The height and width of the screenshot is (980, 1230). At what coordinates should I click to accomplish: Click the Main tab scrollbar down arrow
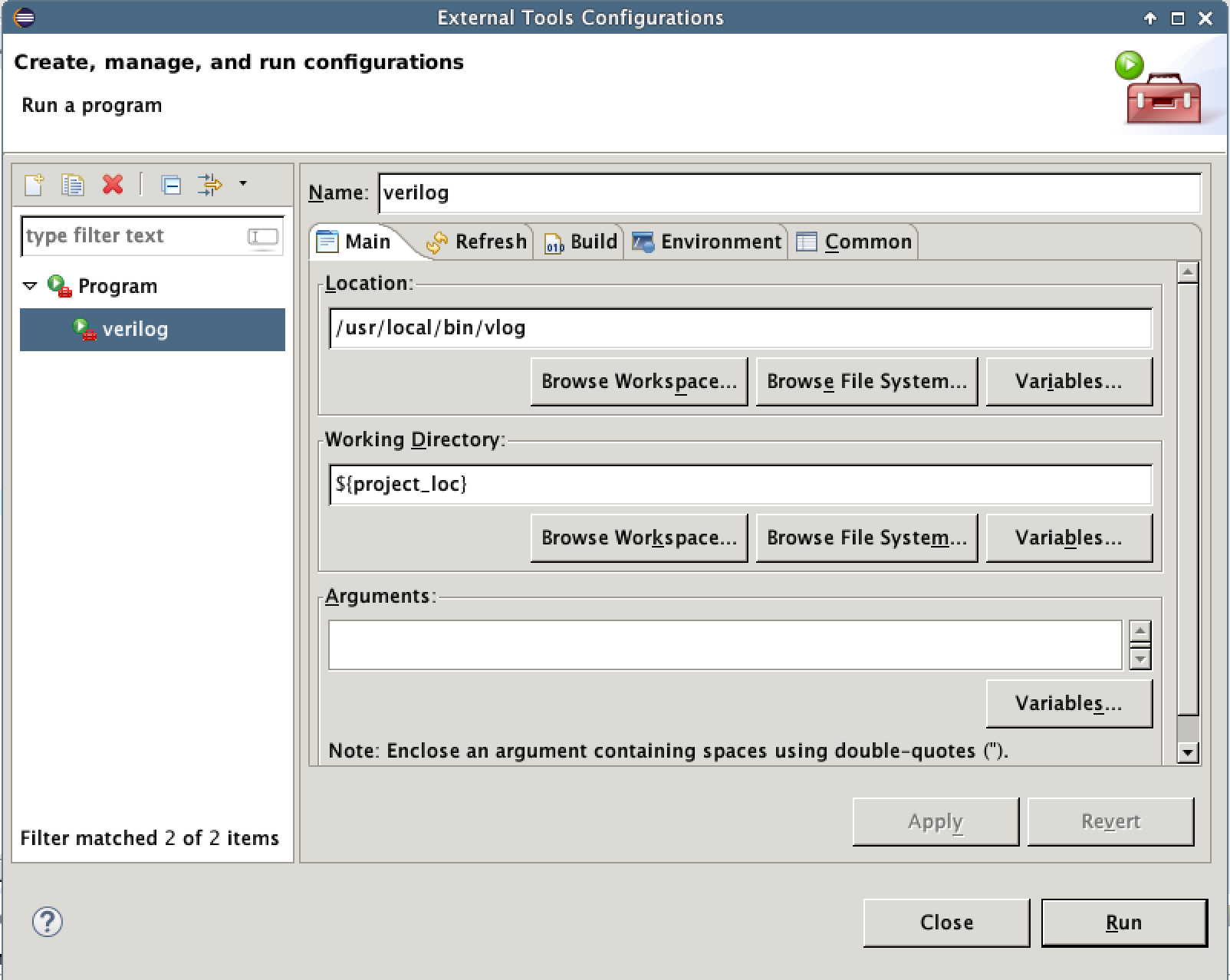point(1188,753)
